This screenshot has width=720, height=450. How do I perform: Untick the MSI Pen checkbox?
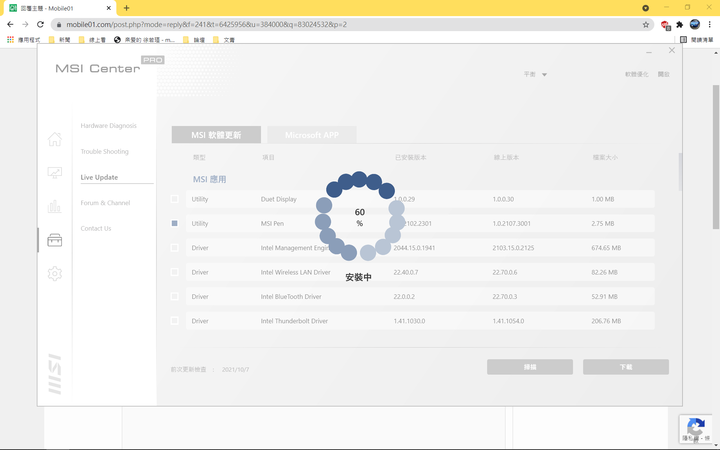point(174,223)
